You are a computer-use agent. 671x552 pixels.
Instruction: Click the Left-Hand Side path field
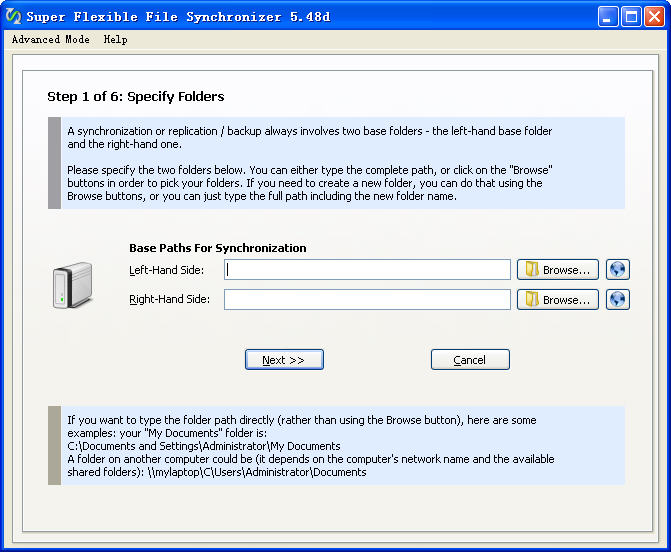[x=367, y=270]
